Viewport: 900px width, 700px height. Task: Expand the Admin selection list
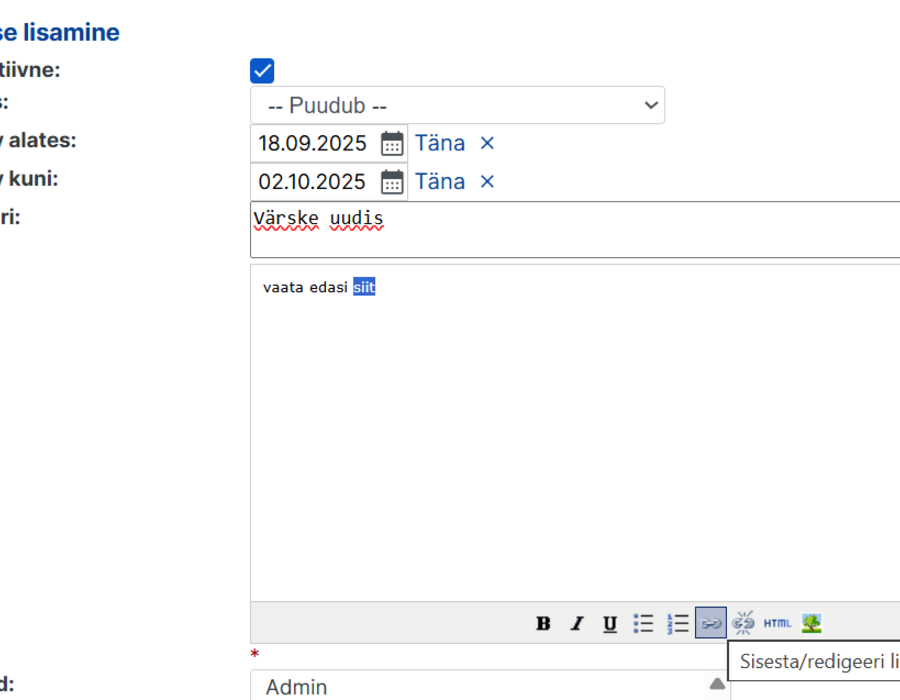717,683
